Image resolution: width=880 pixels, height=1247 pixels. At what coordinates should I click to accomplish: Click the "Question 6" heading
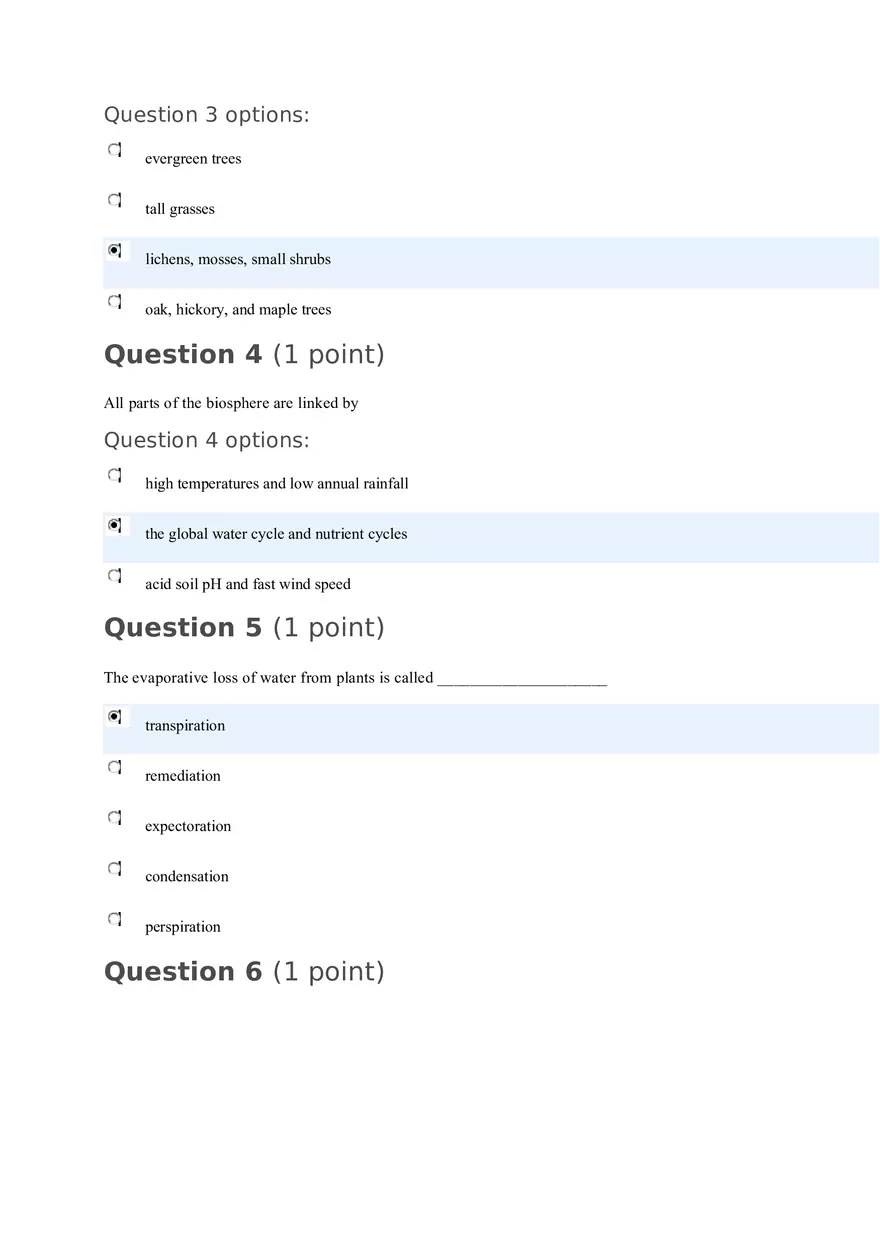tap(244, 971)
